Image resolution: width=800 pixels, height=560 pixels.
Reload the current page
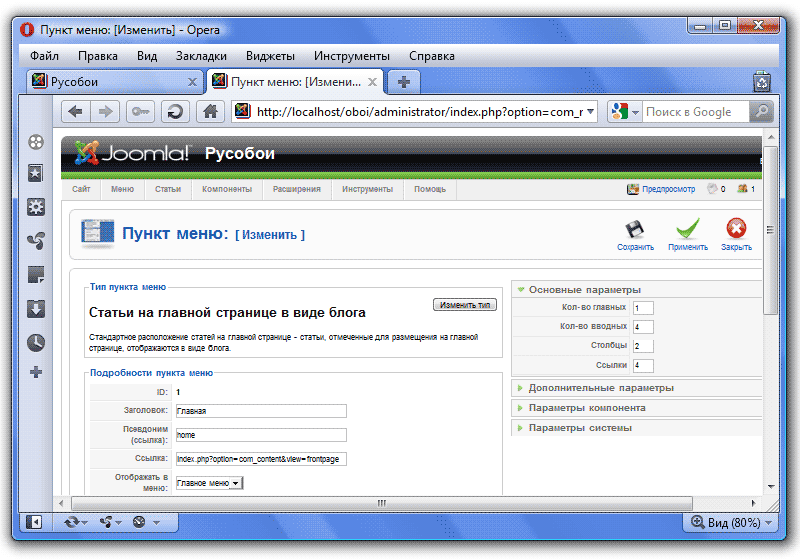coord(175,112)
